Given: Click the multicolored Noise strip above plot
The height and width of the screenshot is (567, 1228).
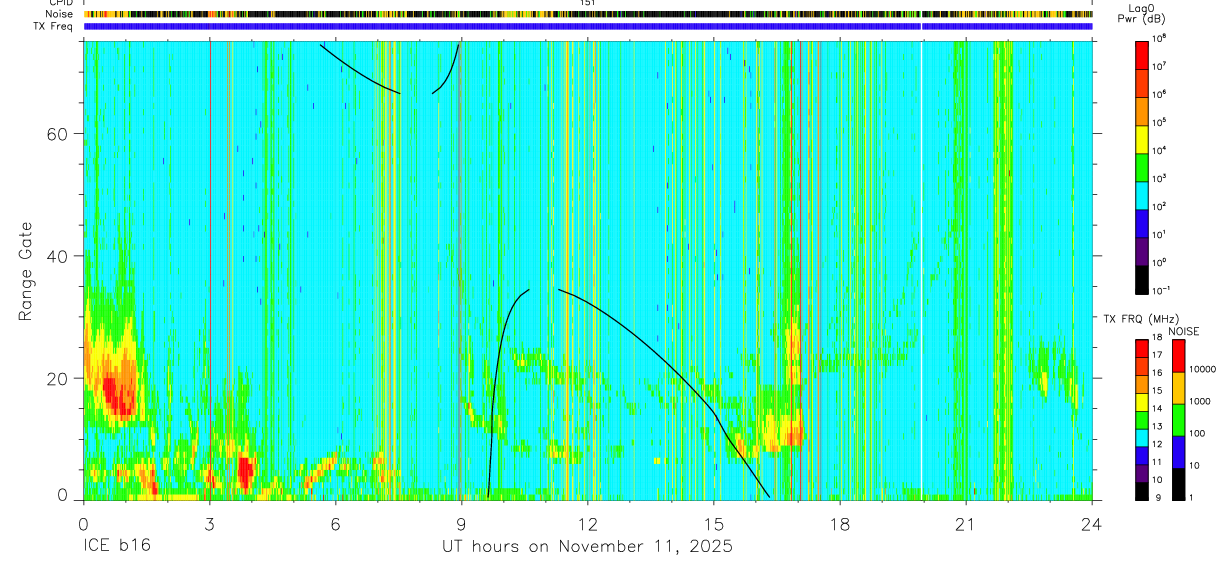Looking at the screenshot, I should 588,14.
